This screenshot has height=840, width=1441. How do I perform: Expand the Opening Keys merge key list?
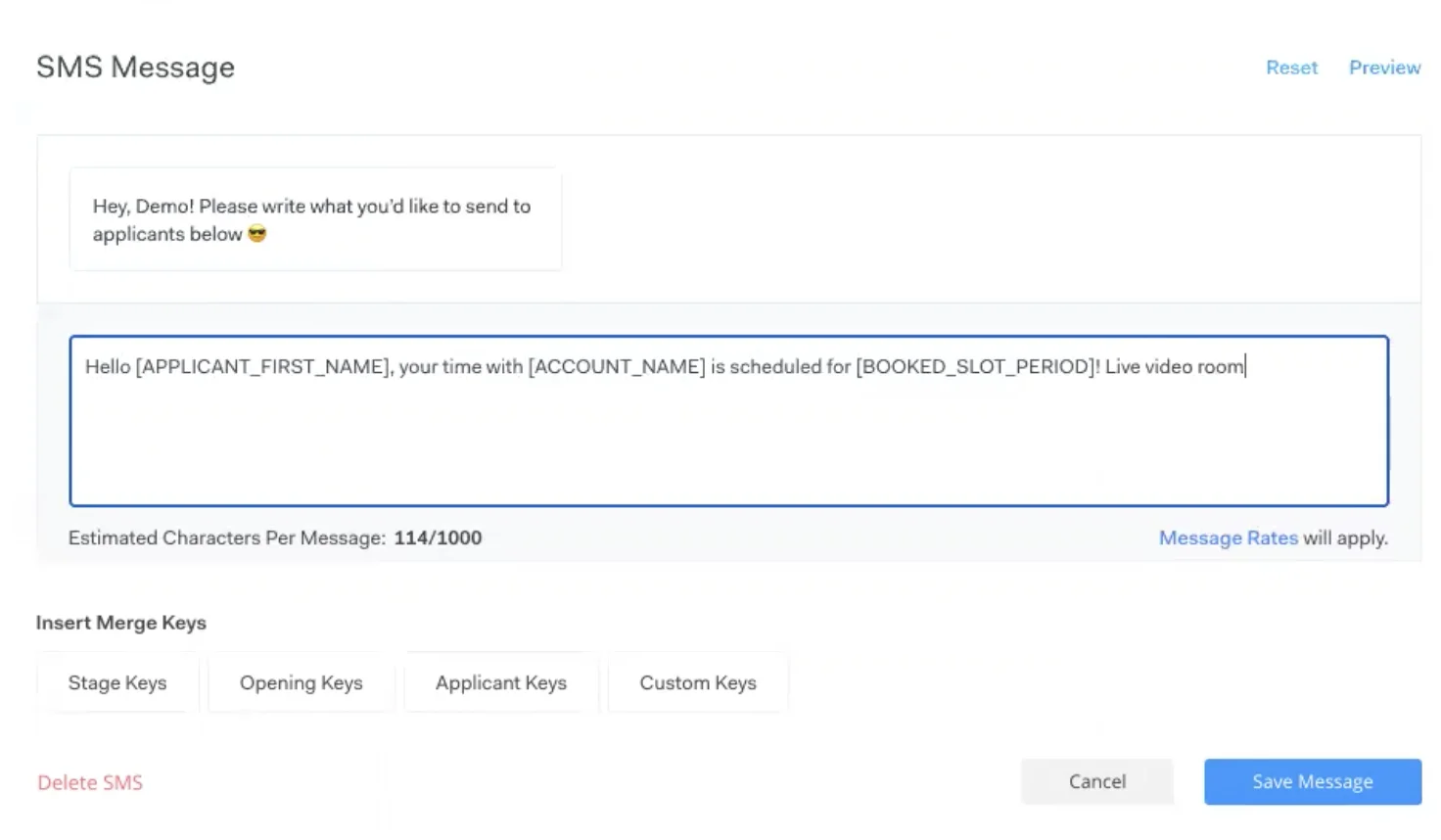coord(302,683)
